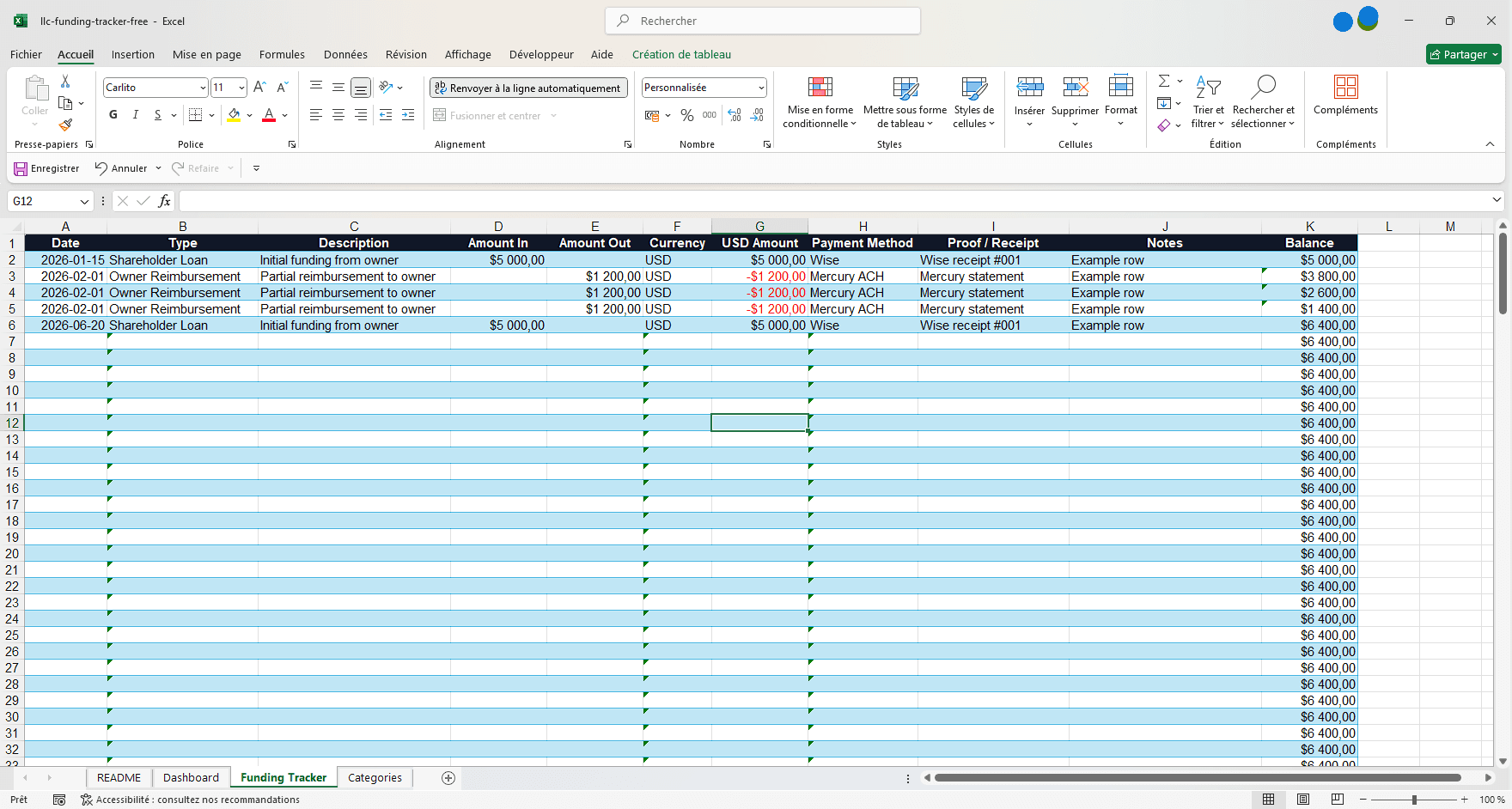Click the macro recording icon in status bar
Image resolution: width=1512 pixels, height=809 pixels.
(59, 800)
